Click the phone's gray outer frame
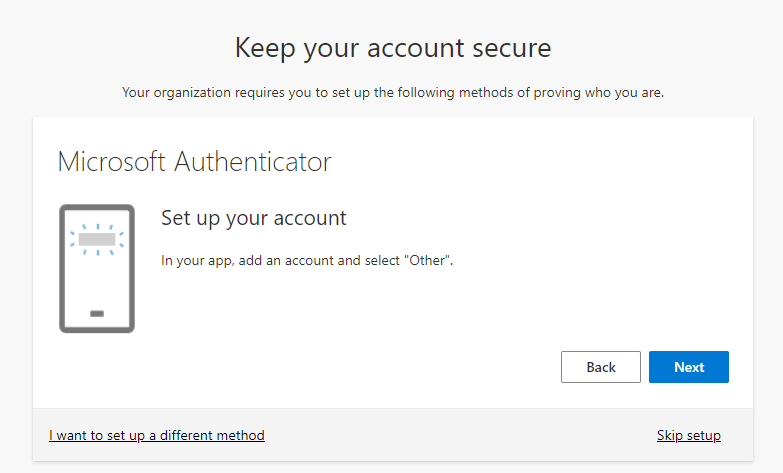This screenshot has height=473, width=783. click(x=62, y=269)
